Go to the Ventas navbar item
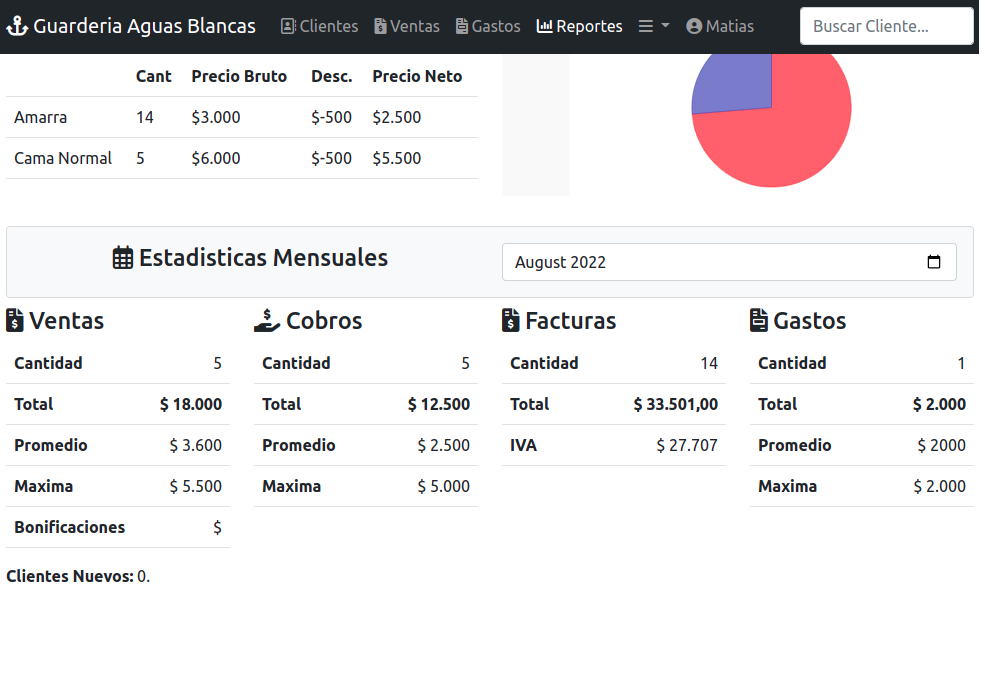The image size is (985, 680). (407, 26)
